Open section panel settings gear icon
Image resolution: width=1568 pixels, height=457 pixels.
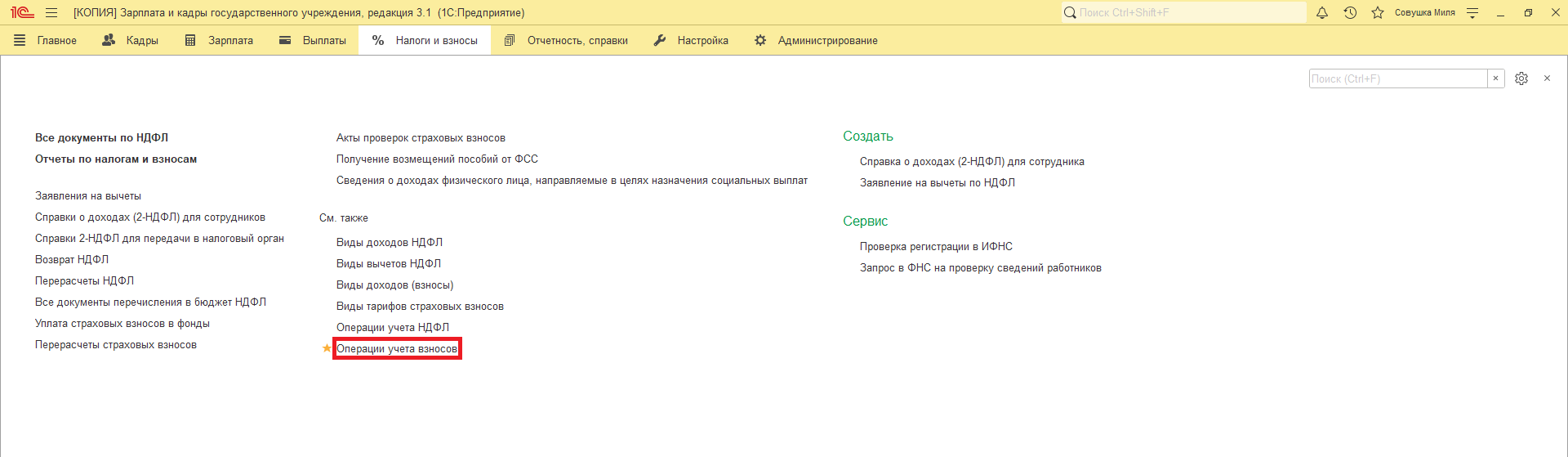point(1521,78)
